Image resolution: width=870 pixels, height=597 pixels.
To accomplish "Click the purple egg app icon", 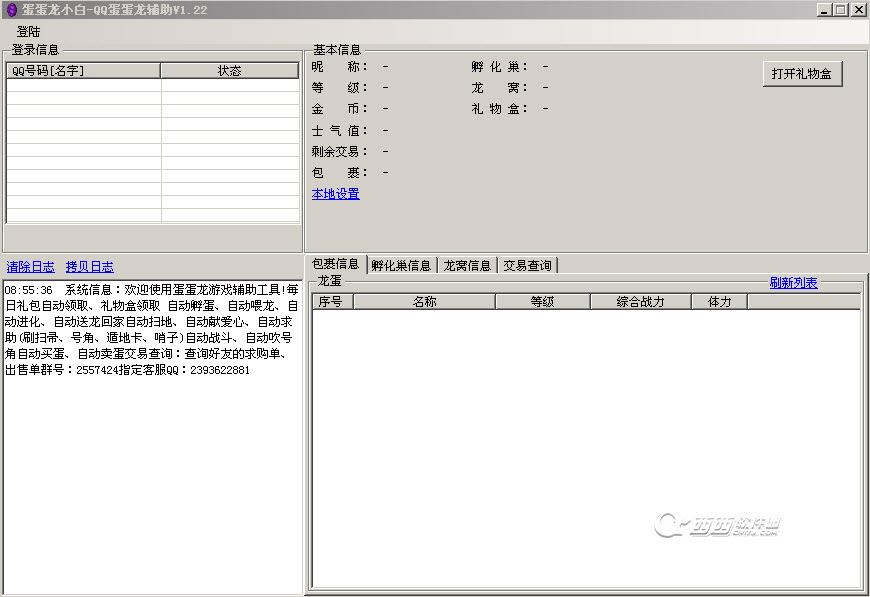I will (11, 9).
